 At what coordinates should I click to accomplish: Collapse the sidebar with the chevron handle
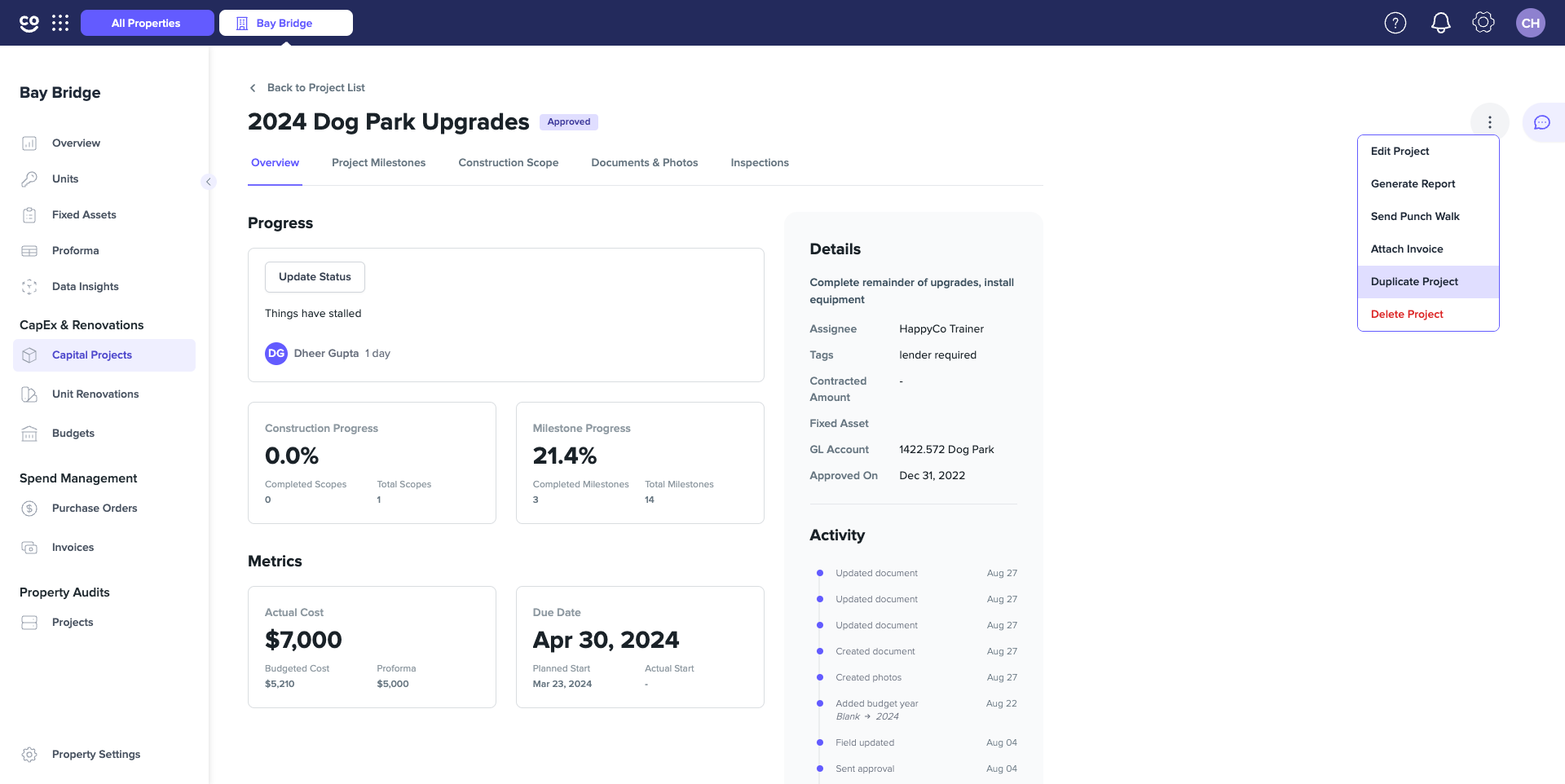tap(209, 182)
